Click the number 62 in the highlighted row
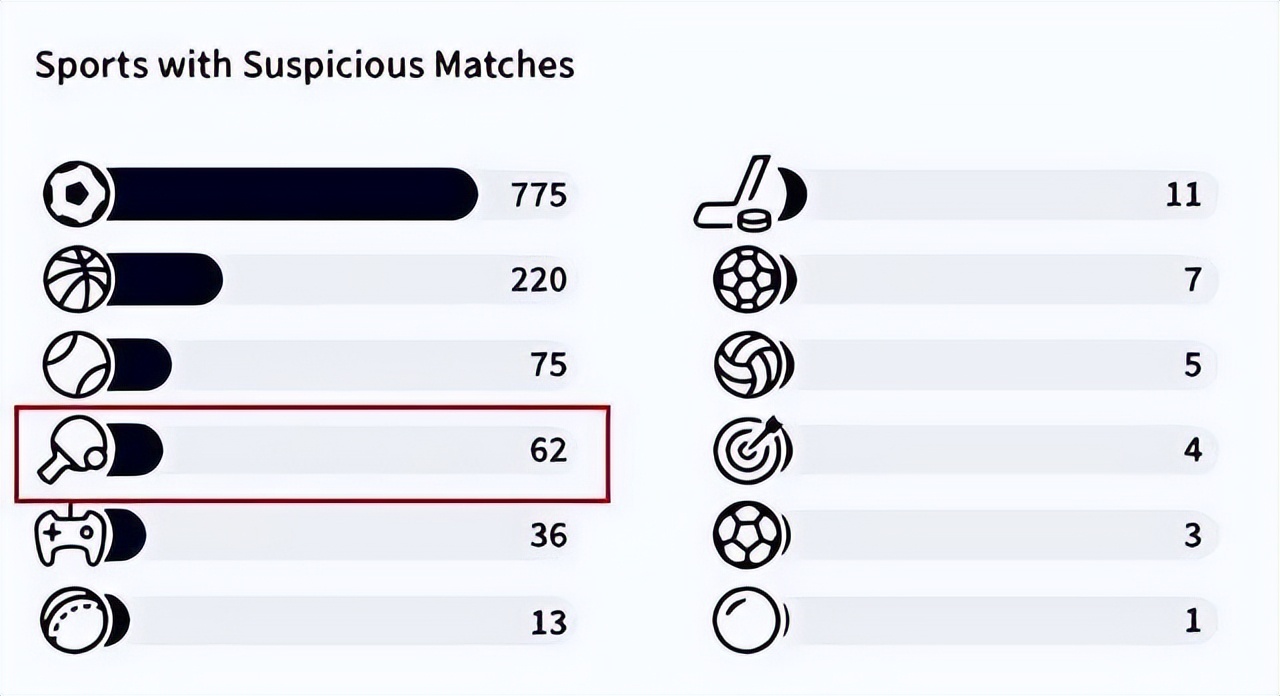The image size is (1280, 696). [x=548, y=451]
